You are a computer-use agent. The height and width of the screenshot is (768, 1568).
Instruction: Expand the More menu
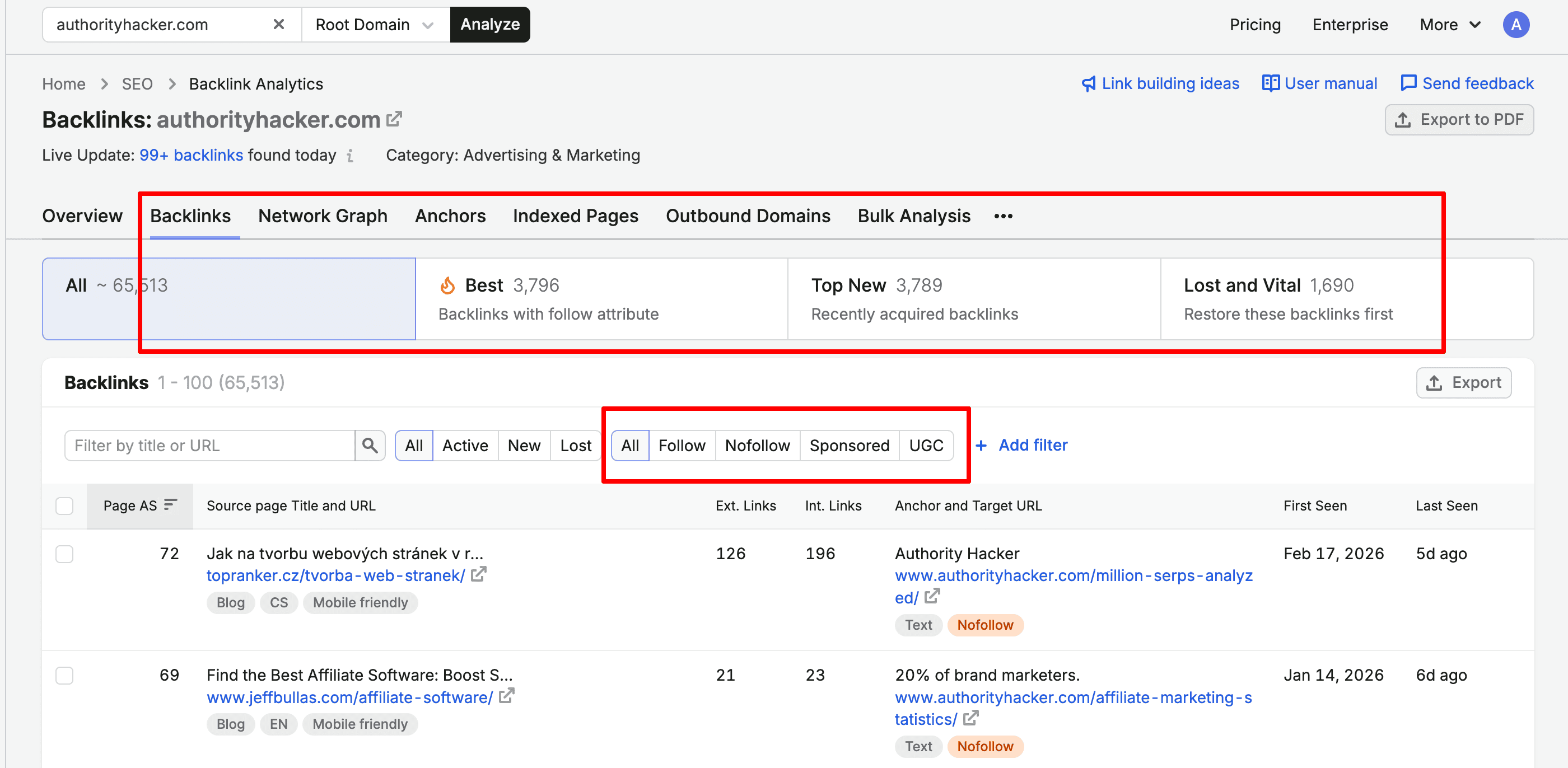tap(1450, 24)
